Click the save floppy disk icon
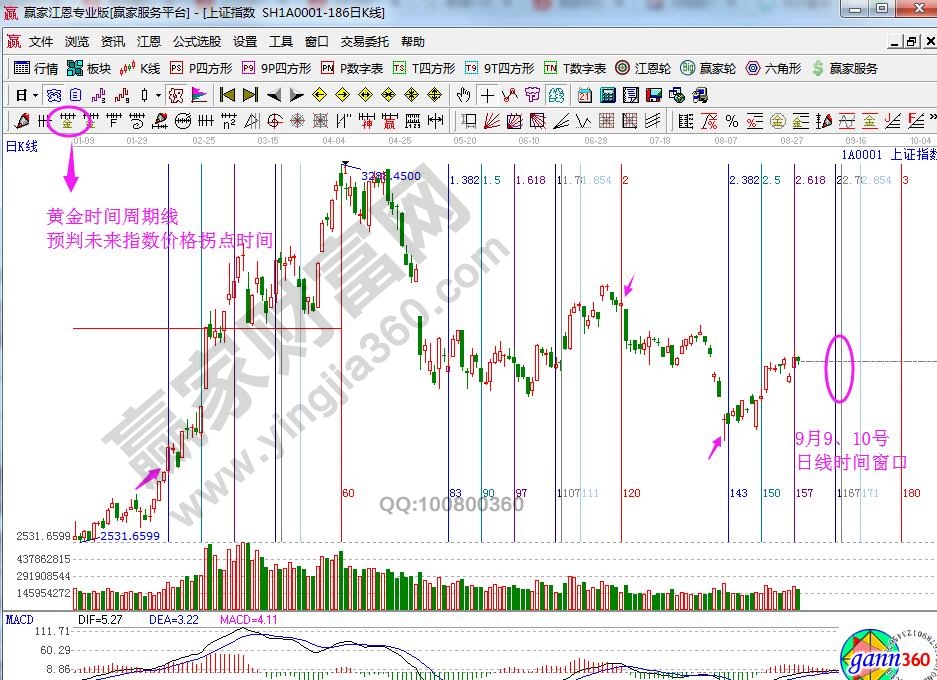 tap(654, 95)
